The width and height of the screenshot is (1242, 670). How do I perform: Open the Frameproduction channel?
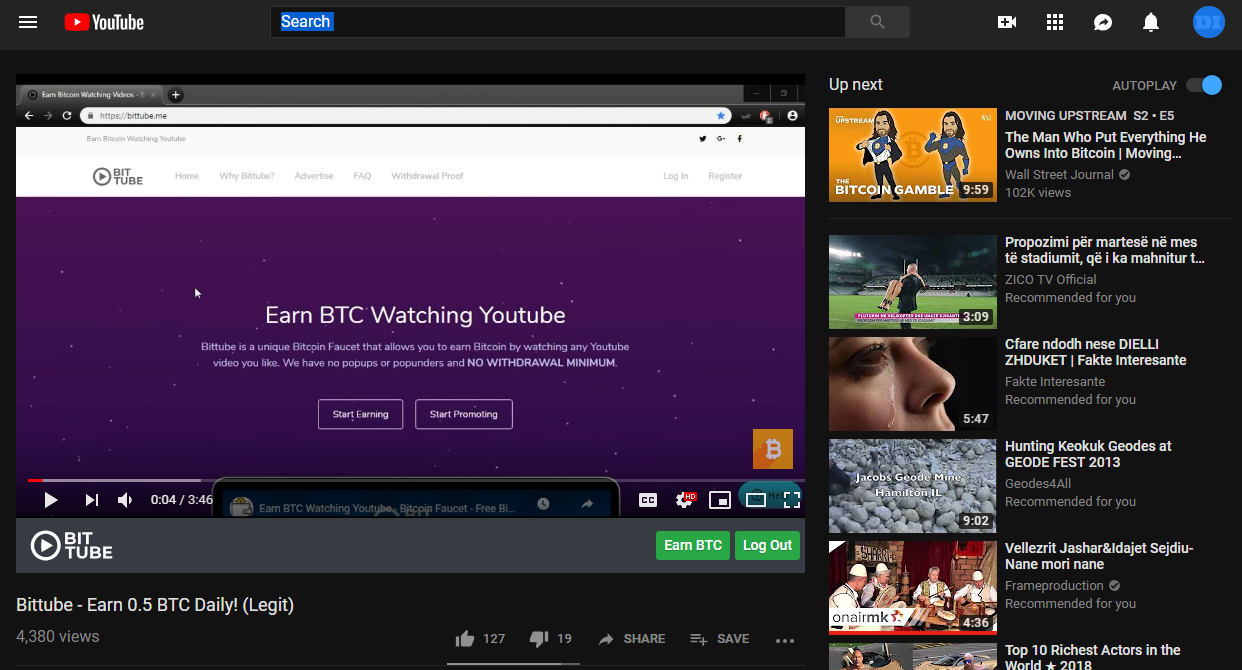click(x=1054, y=586)
